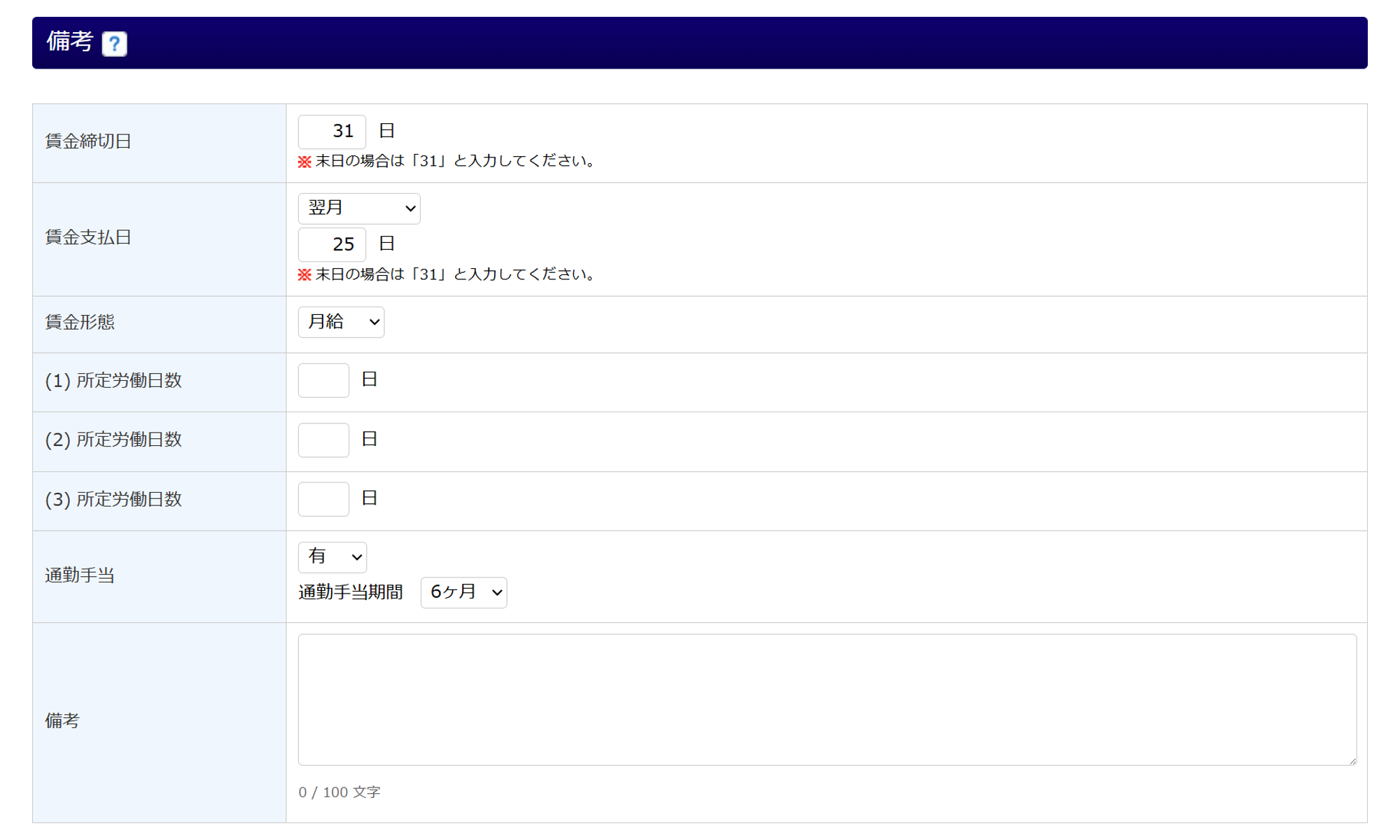
Task: Open the 賃金形態 dropdown showing 月給
Action: [341, 322]
